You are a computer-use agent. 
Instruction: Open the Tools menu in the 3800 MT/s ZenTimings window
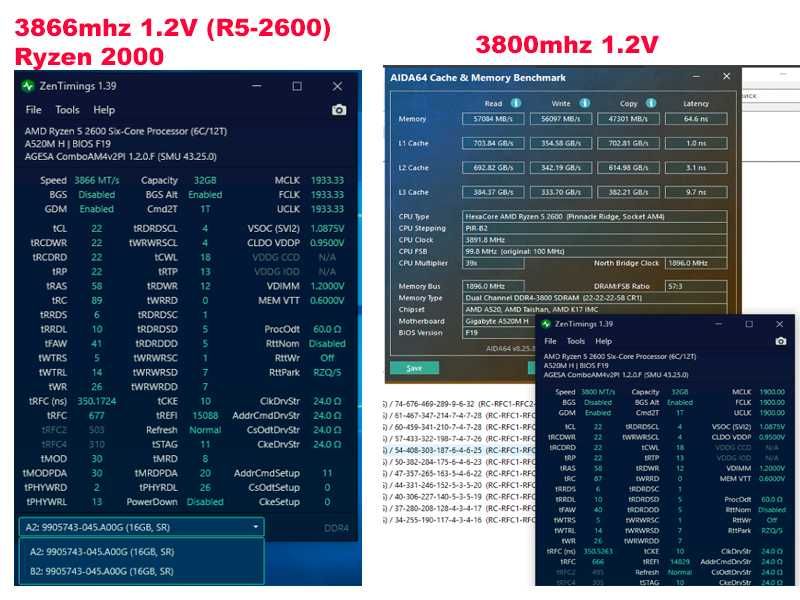(x=576, y=341)
